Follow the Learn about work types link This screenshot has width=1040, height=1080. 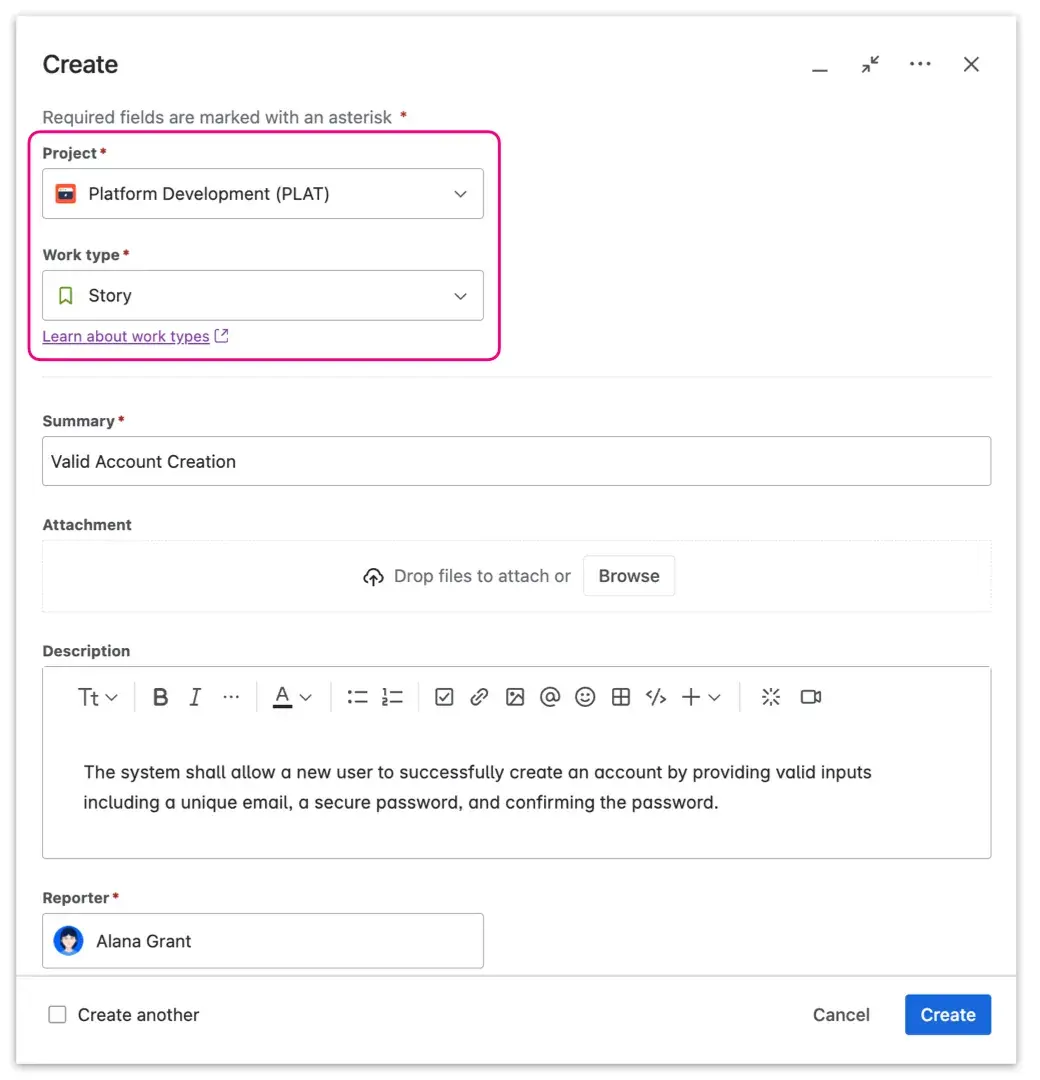point(126,336)
